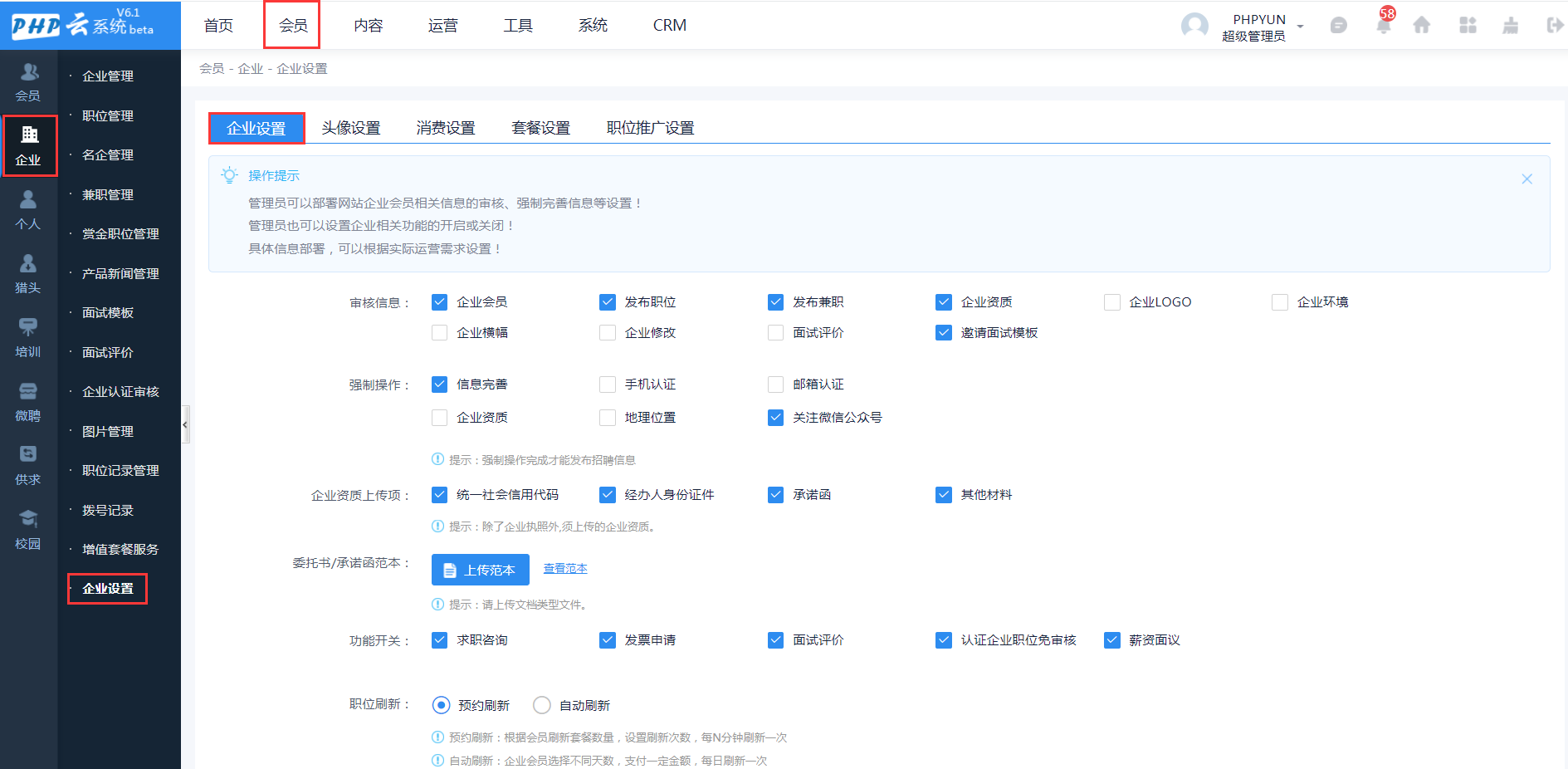The height and width of the screenshot is (769, 1568).
Task: Uncheck 发布职位 review checkbox
Action: click(x=608, y=302)
